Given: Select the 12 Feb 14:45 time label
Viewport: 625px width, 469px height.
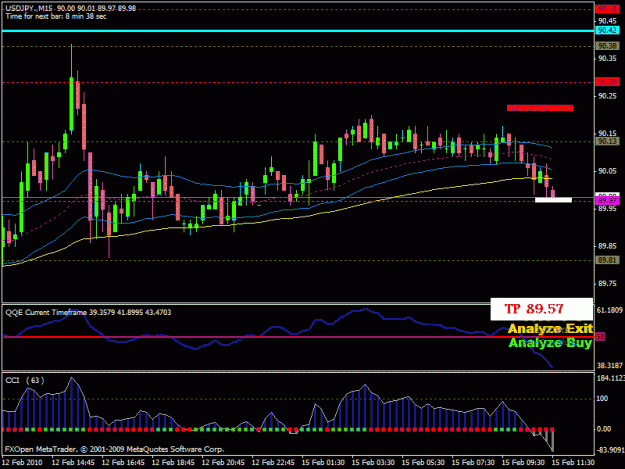Looking at the screenshot, I should pyautogui.click(x=73, y=463).
